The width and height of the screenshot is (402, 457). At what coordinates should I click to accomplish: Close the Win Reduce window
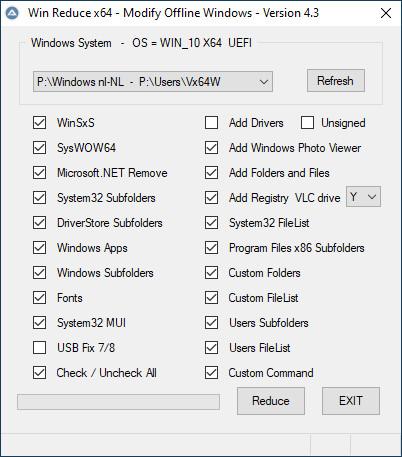(x=386, y=13)
